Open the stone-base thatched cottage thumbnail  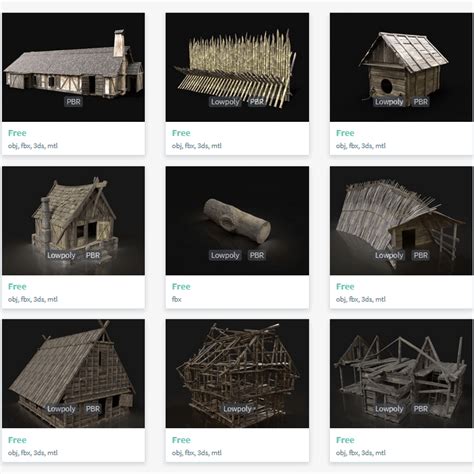[73, 221]
